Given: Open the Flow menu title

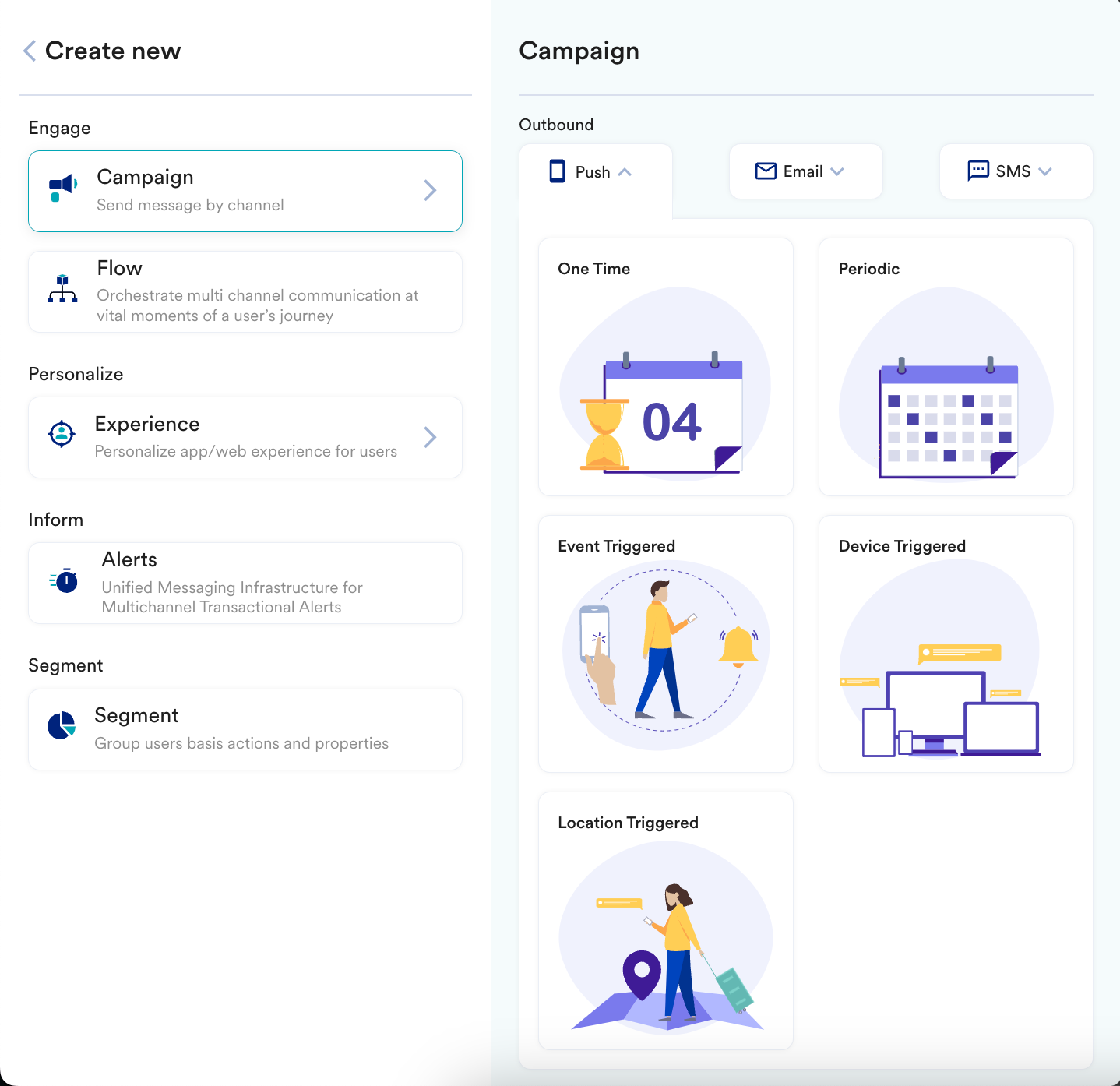Looking at the screenshot, I should pyautogui.click(x=120, y=268).
